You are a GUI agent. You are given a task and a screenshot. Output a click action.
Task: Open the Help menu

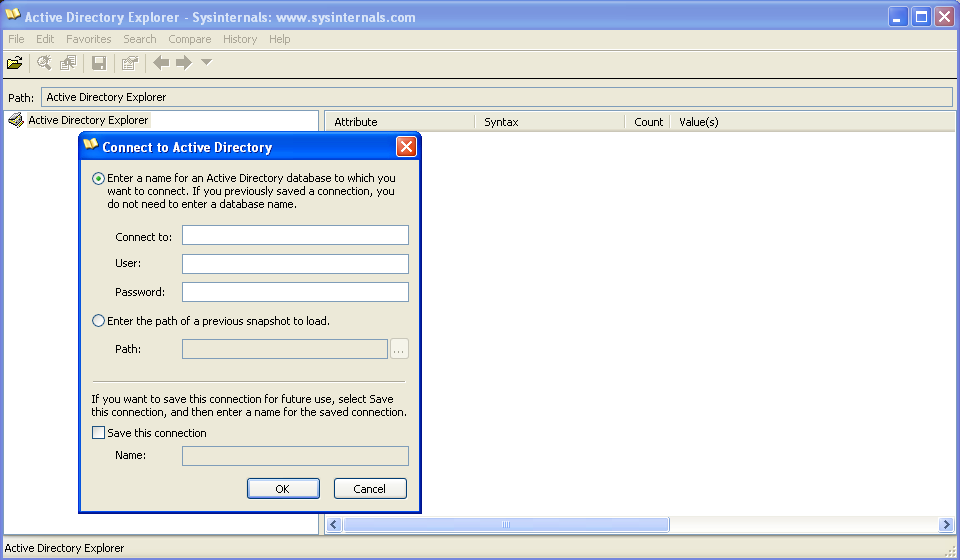tap(280, 39)
